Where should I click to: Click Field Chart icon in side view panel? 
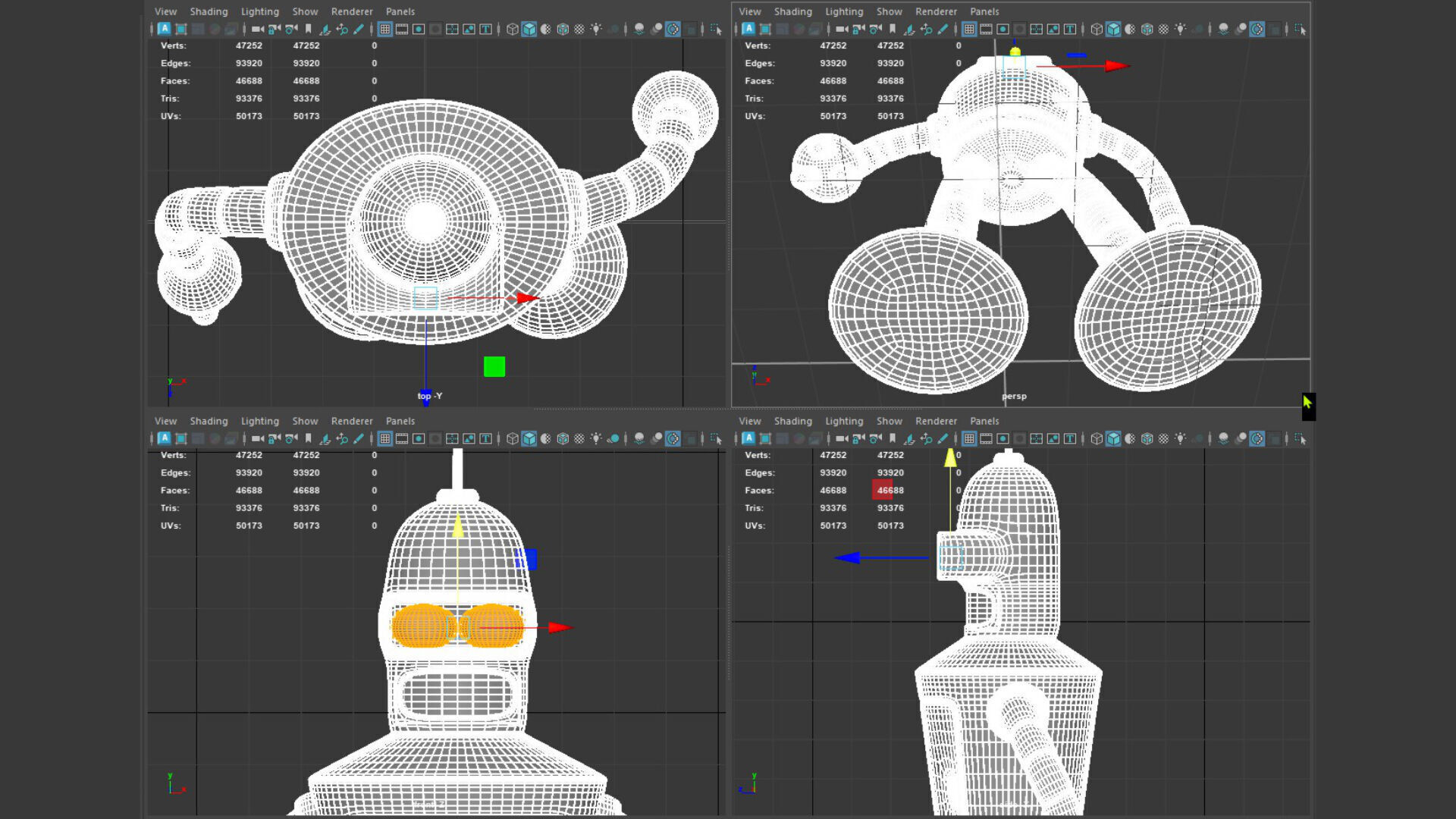(1036, 439)
